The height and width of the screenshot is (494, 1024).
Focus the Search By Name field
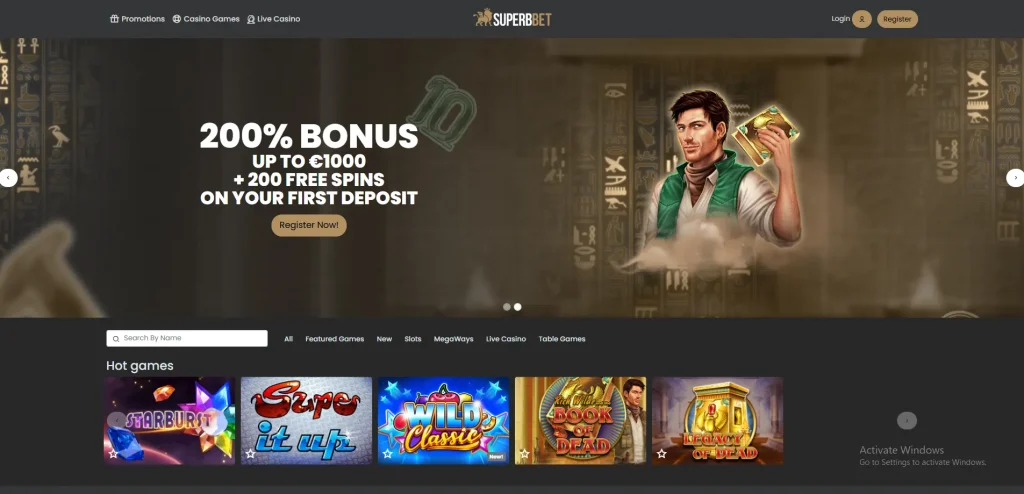coord(187,338)
